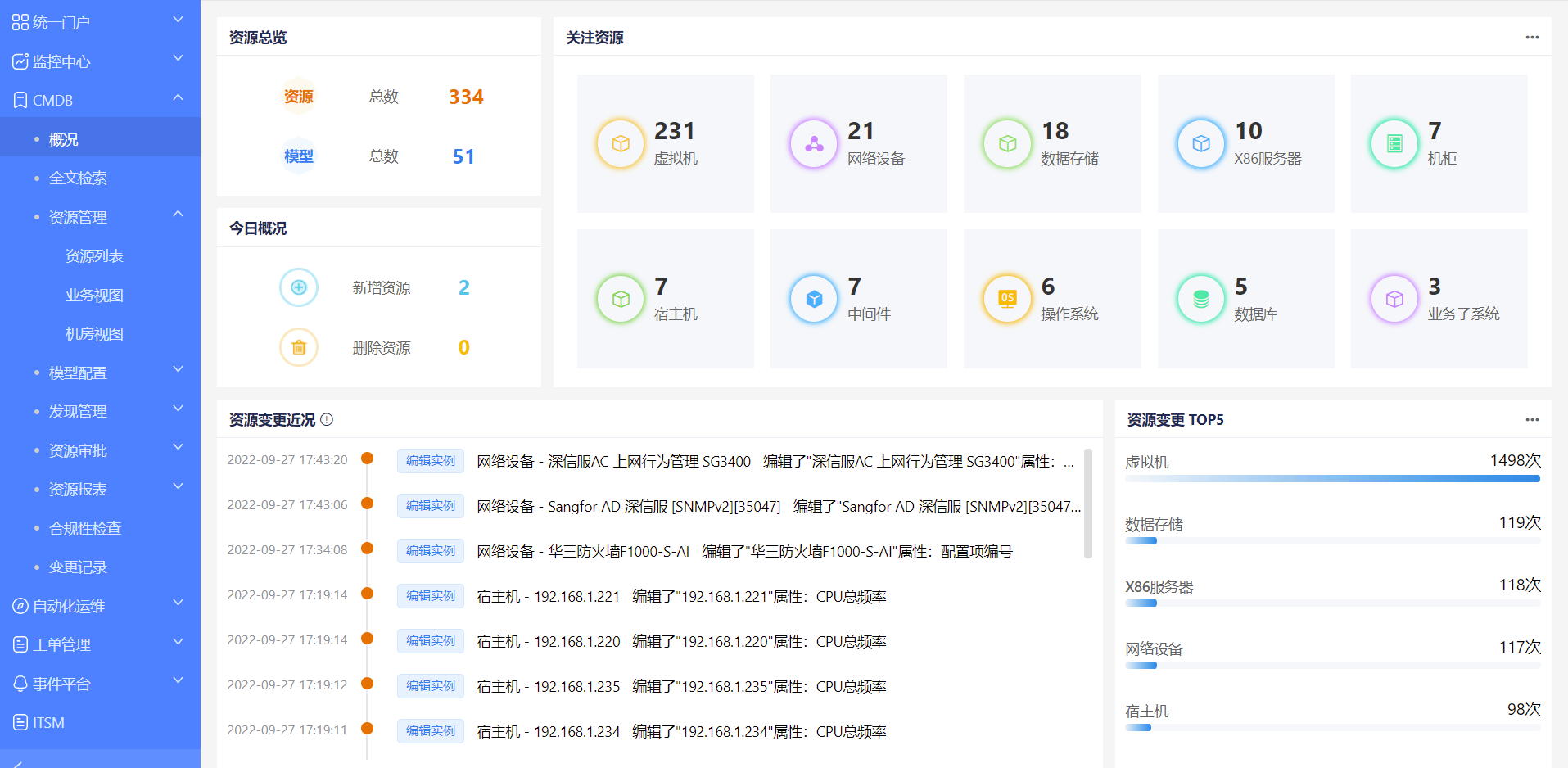Expand the 统一门户 menu chevron

point(178,20)
